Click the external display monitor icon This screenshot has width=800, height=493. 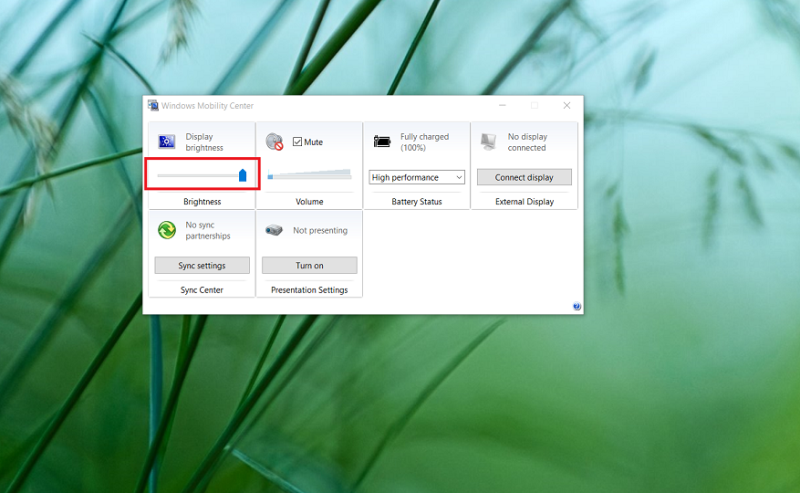tap(489, 141)
